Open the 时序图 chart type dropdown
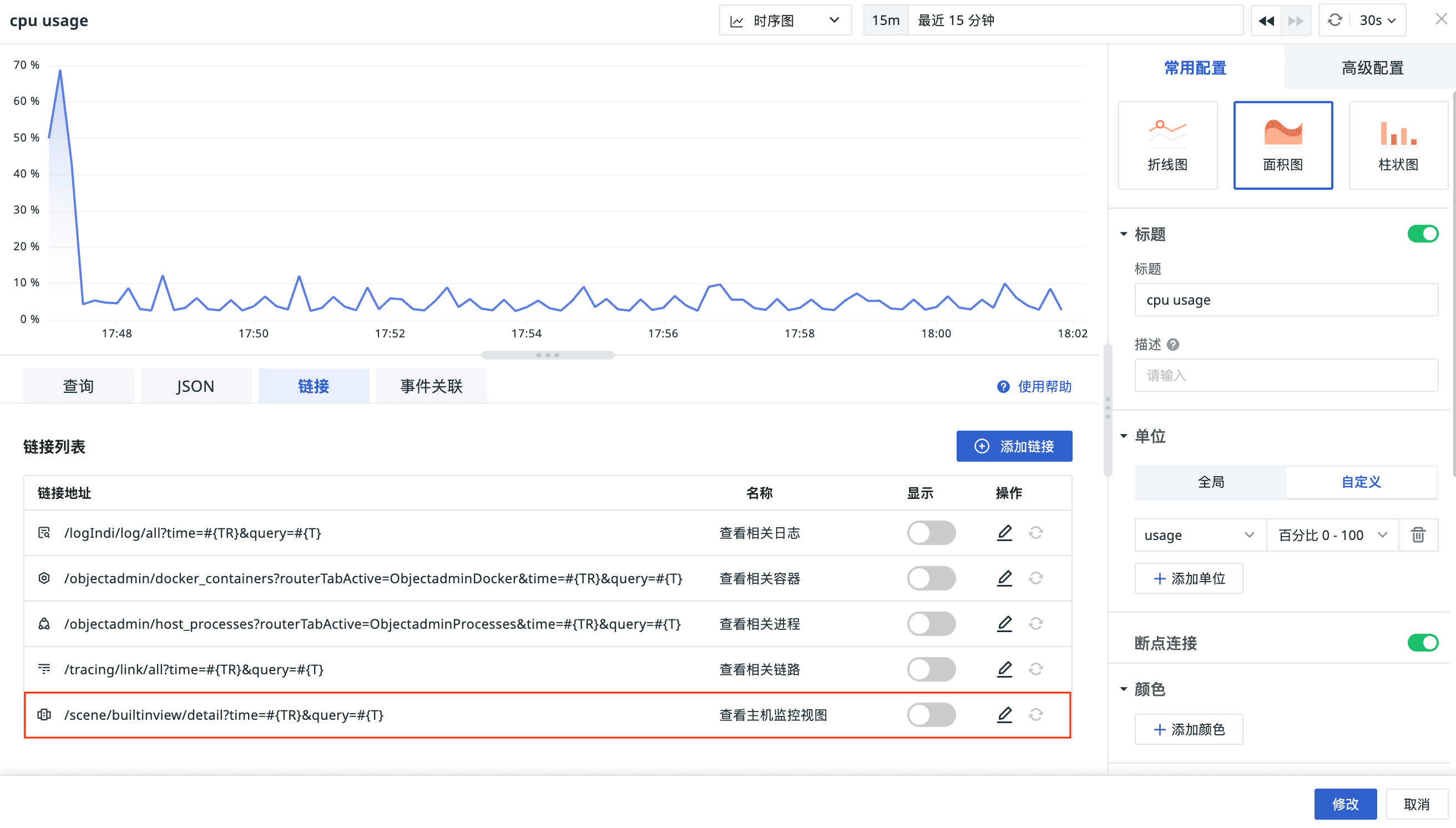Image resolution: width=1456 pixels, height=828 pixels. point(785,21)
